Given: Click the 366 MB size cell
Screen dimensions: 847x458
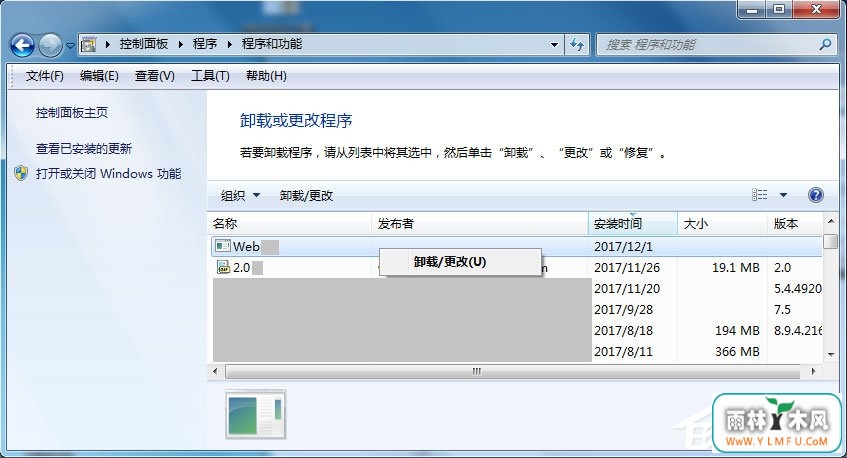Looking at the screenshot, I should click(x=737, y=352).
